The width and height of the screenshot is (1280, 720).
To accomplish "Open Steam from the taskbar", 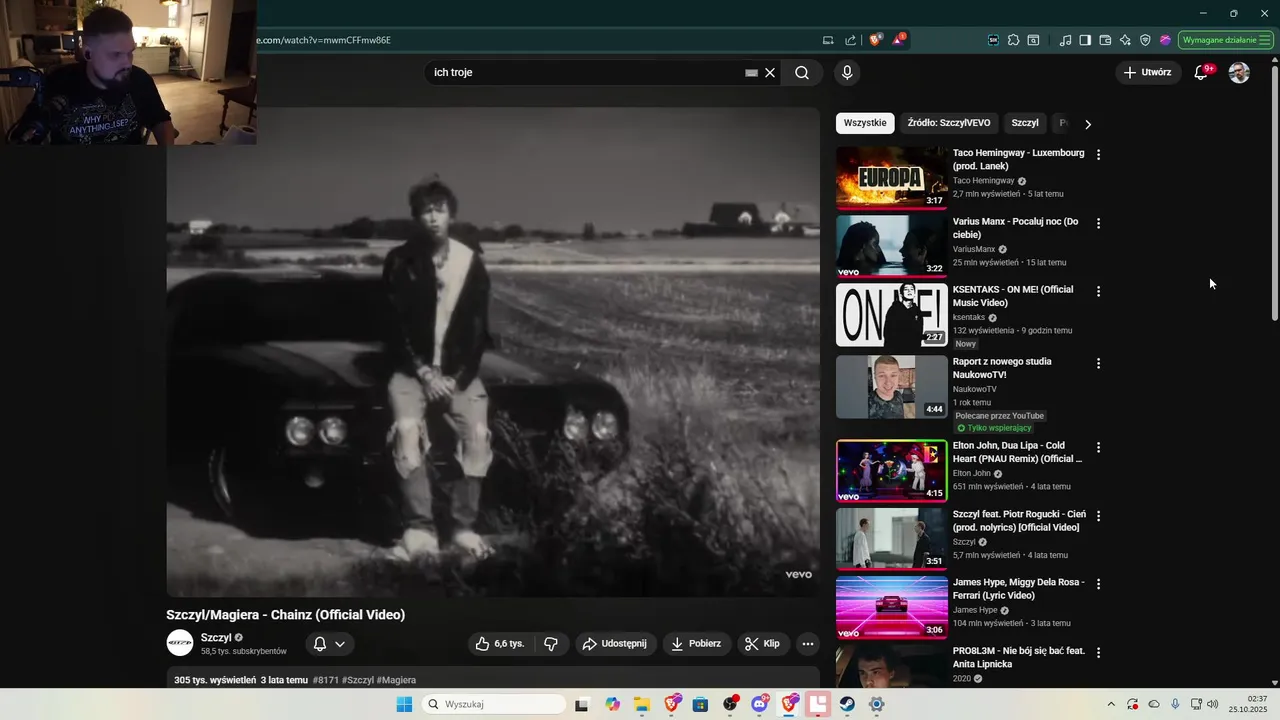I will (x=847, y=704).
